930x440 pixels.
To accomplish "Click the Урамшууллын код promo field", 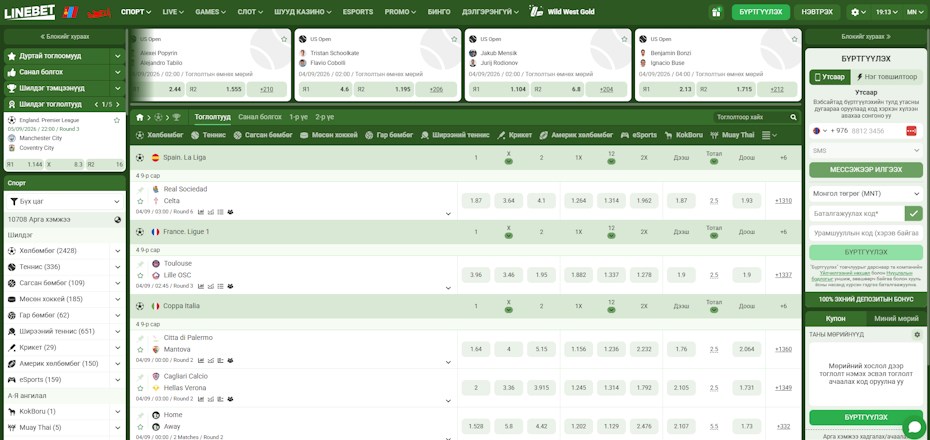I will click(x=866, y=233).
